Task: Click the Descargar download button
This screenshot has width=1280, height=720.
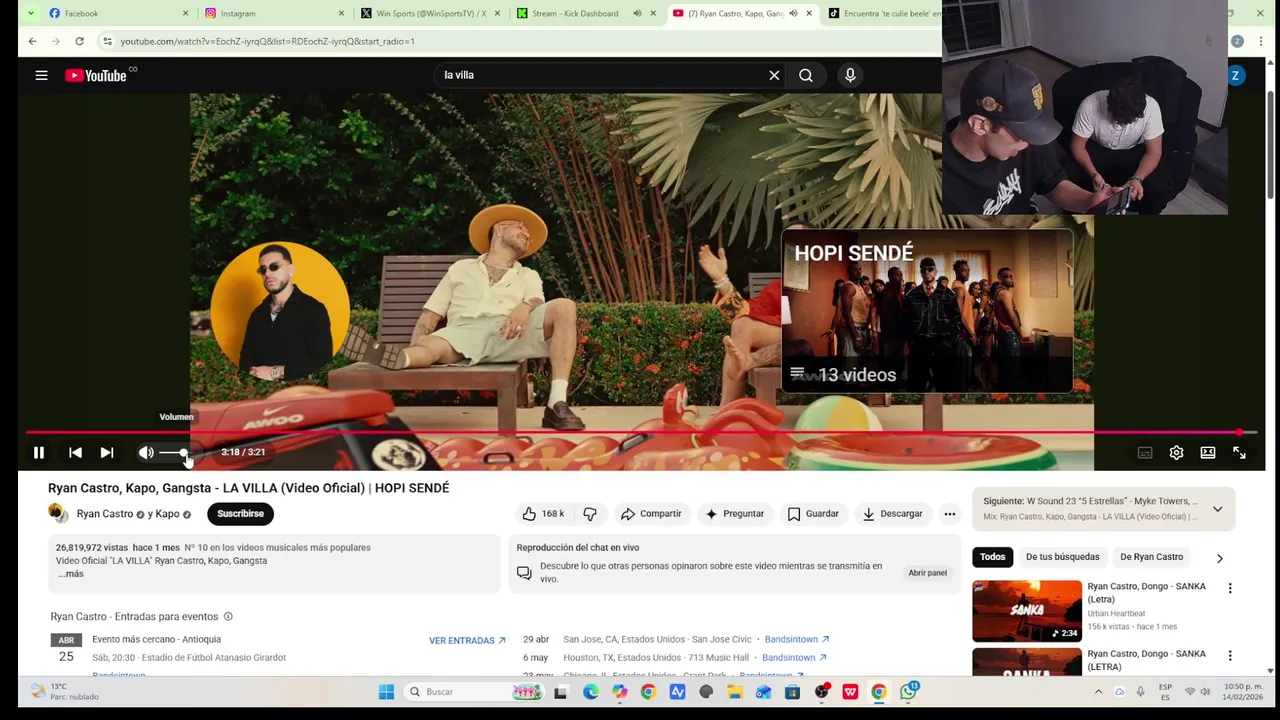Action: pyautogui.click(x=892, y=514)
